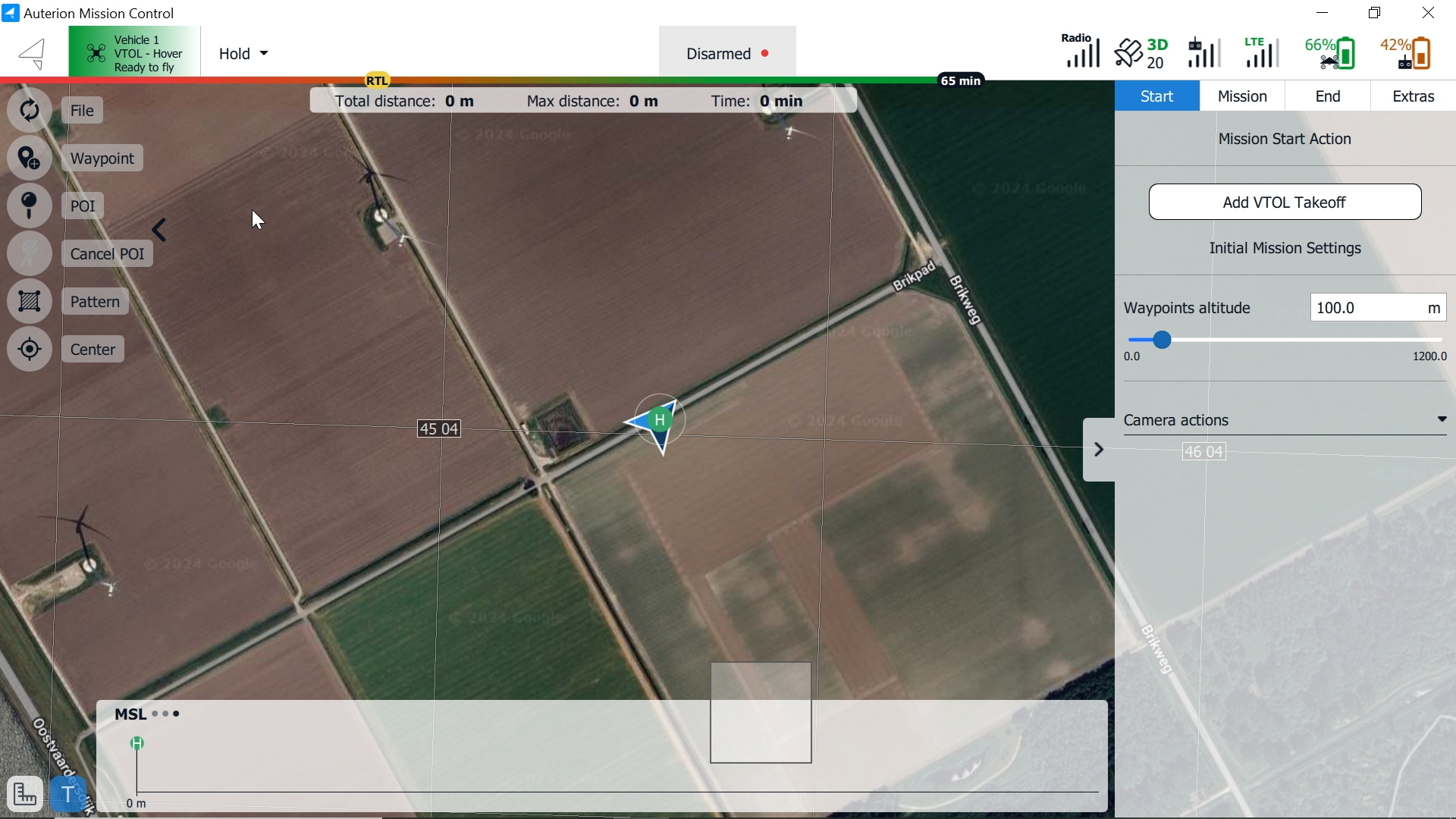
Task: Open the Extras tab
Action: pos(1413,96)
